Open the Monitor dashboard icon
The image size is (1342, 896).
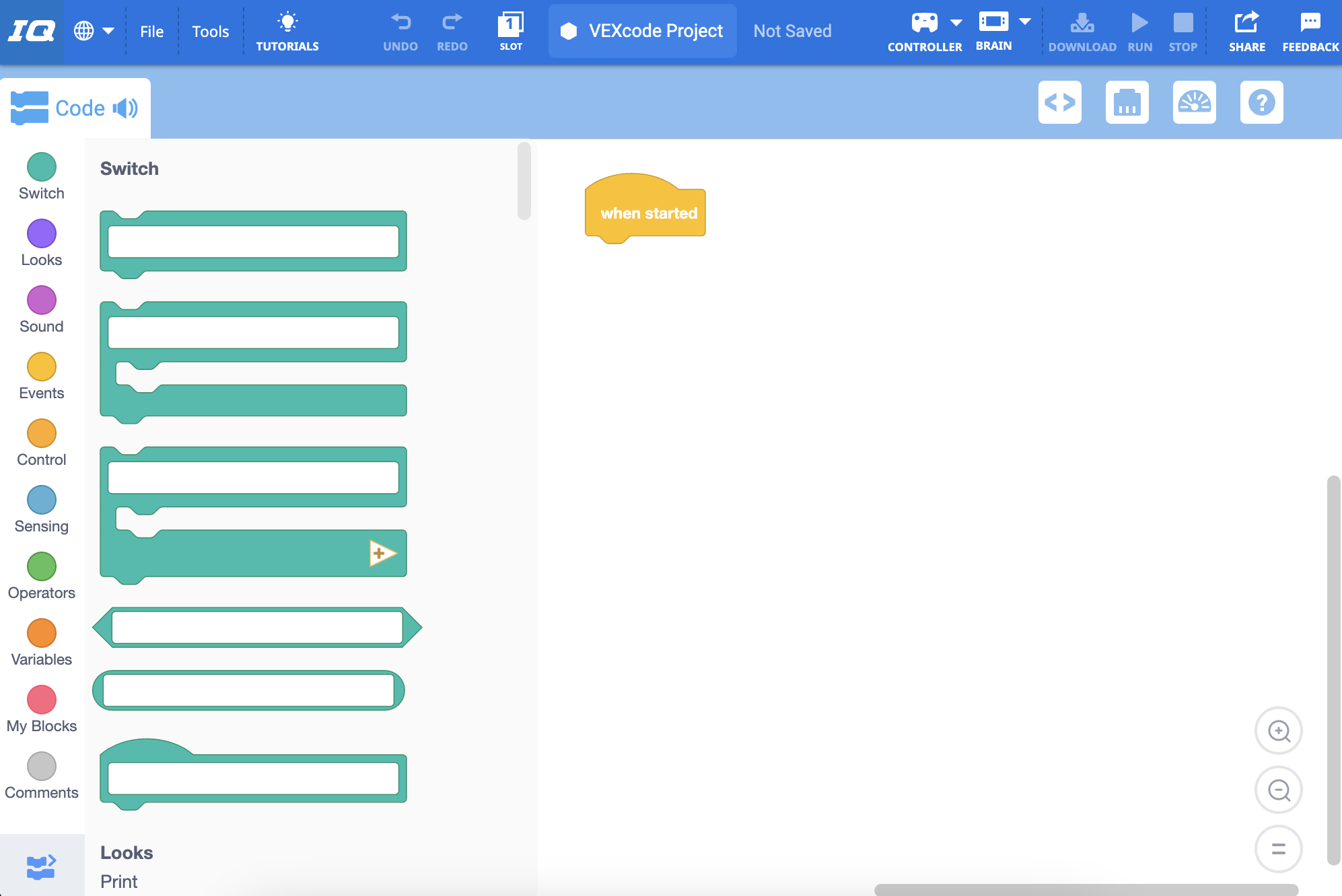pos(1194,102)
